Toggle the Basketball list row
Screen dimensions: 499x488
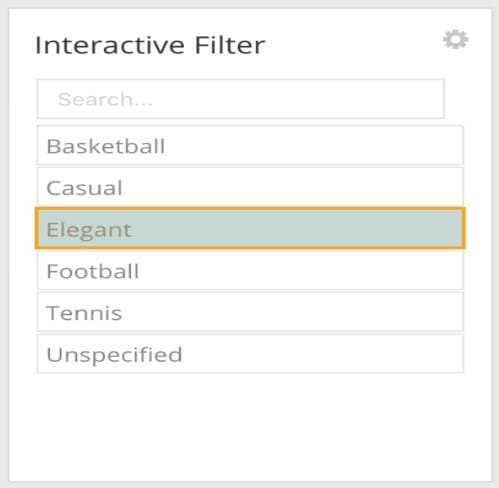pyautogui.click(x=250, y=145)
